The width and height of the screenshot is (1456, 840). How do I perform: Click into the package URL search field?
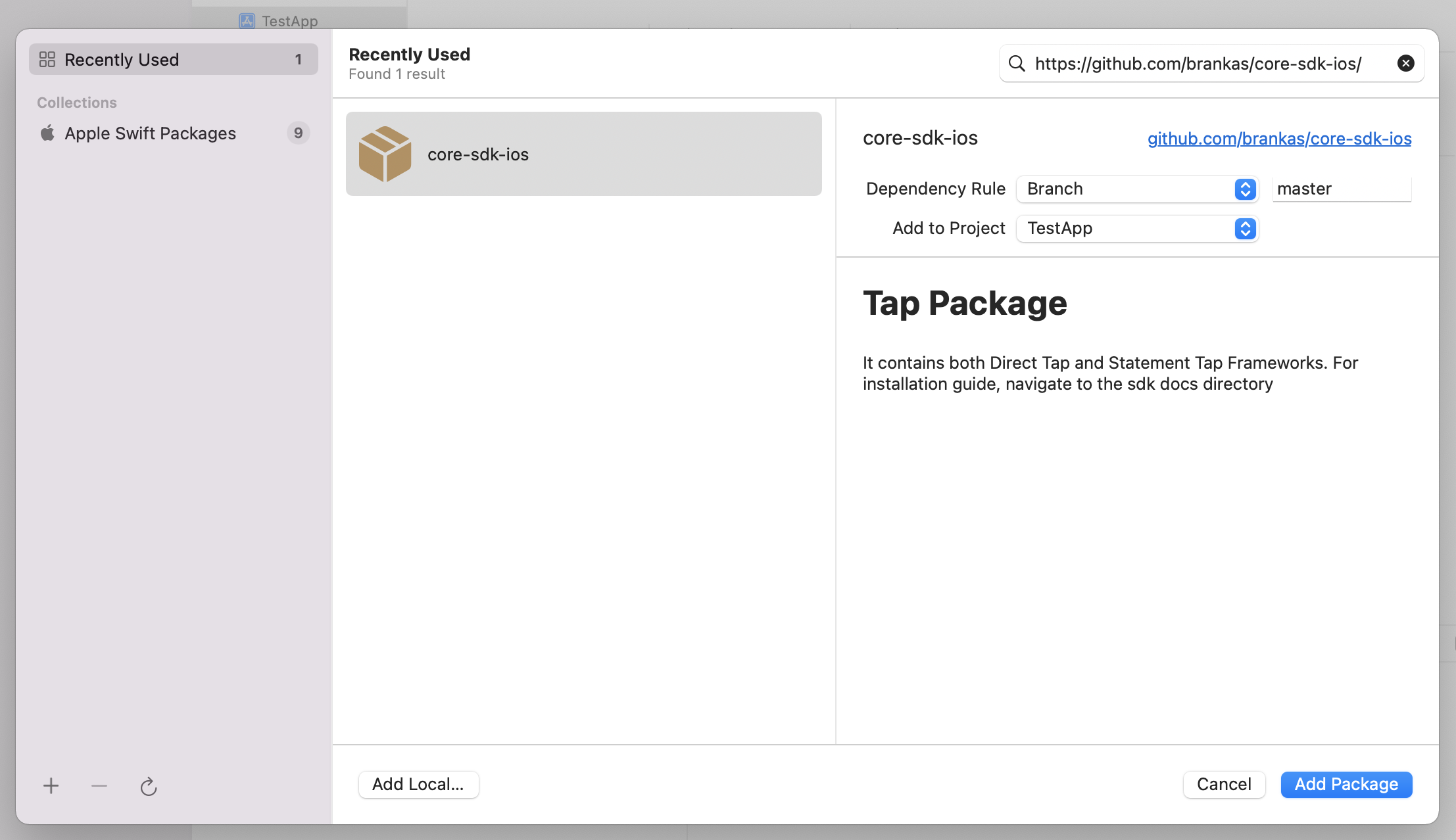1203,63
